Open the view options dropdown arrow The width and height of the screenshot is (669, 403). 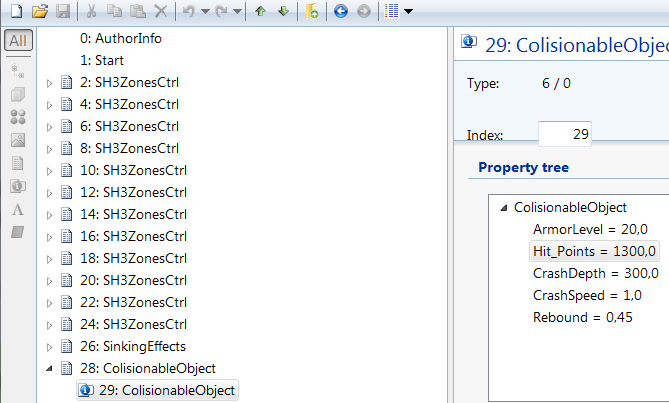pyautogui.click(x=408, y=12)
